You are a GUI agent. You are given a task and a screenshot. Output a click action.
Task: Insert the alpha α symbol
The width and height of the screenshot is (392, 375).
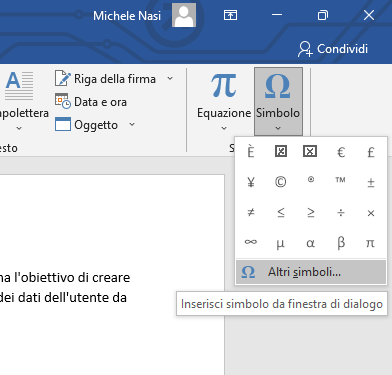pos(311,242)
